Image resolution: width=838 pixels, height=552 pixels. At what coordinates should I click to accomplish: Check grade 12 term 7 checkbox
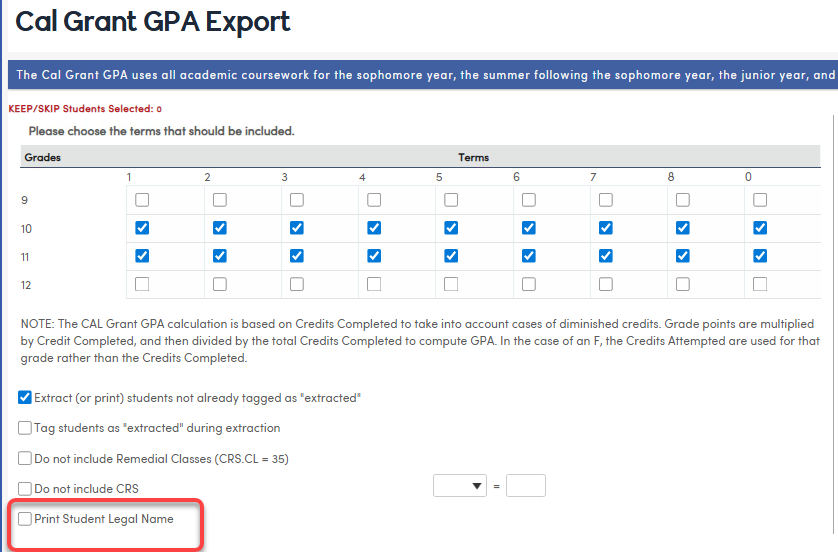pyautogui.click(x=606, y=284)
